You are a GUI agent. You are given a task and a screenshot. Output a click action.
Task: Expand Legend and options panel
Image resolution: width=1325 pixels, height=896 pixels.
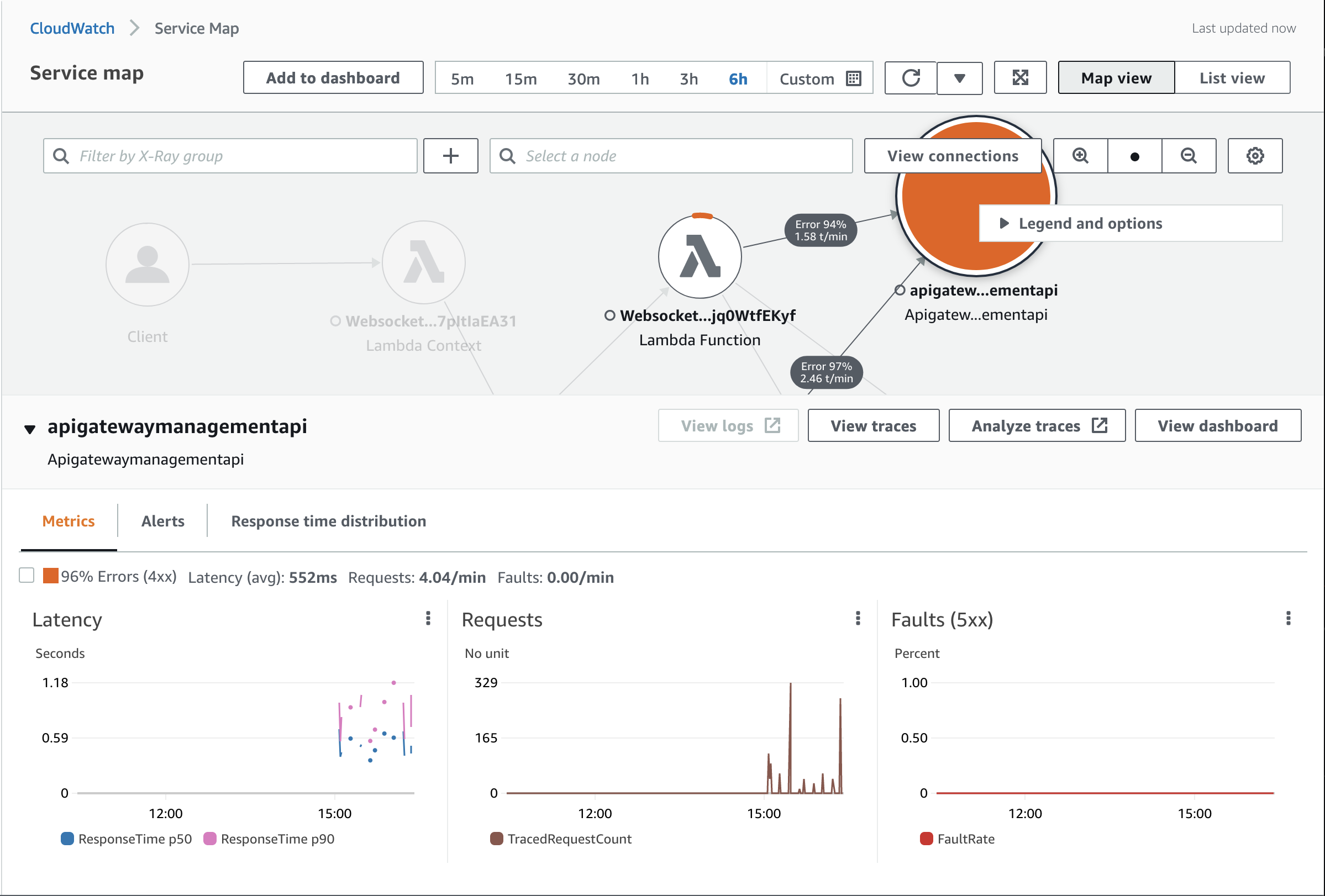click(x=1004, y=223)
